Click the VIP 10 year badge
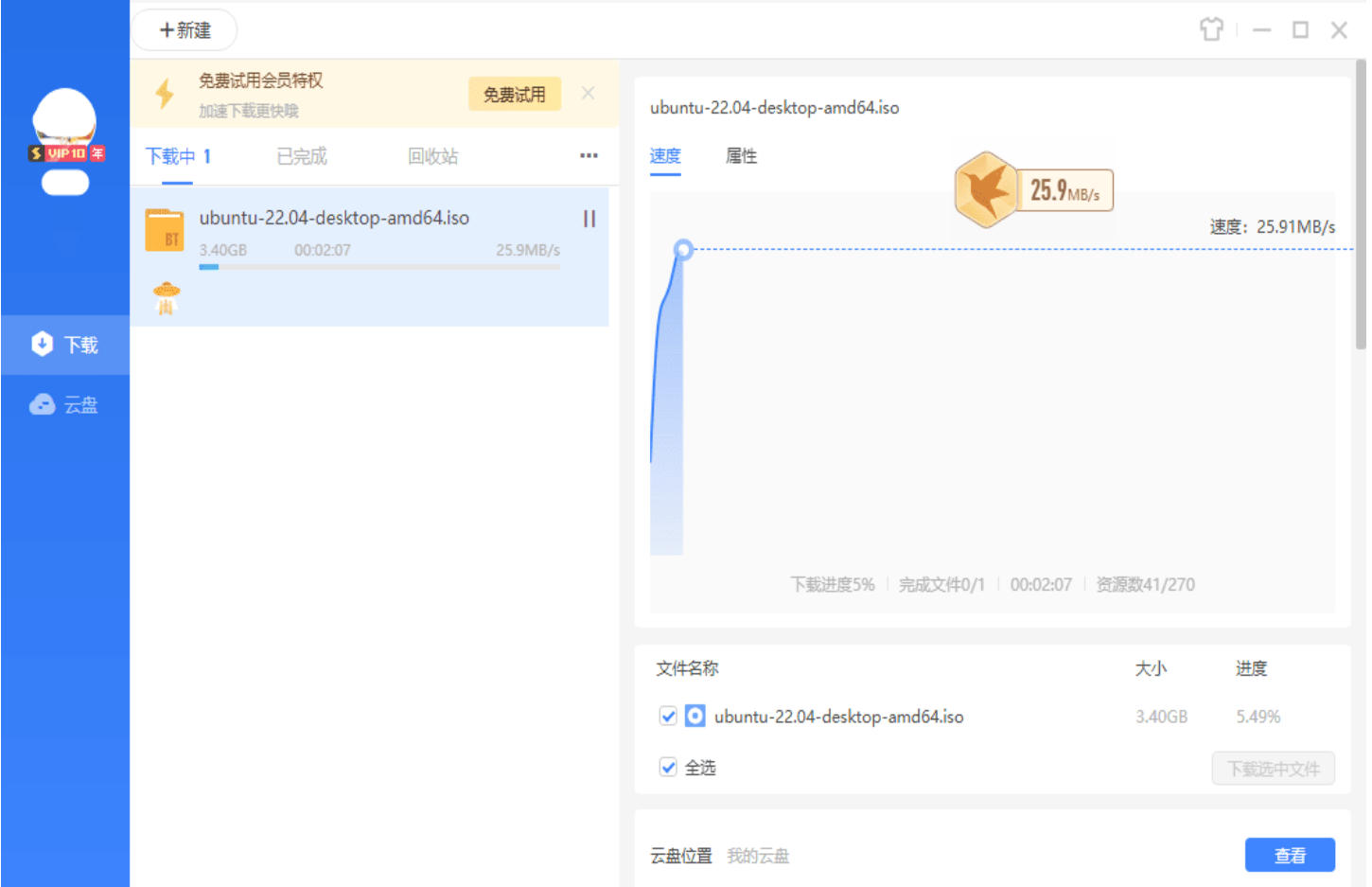 pyautogui.click(x=66, y=153)
